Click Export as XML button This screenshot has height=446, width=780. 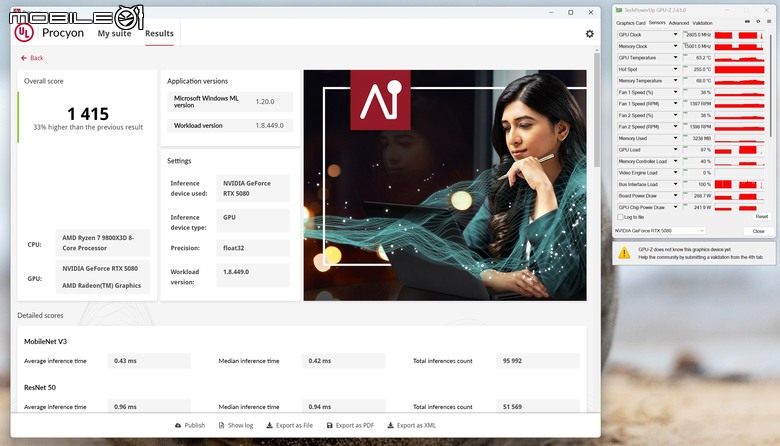click(x=412, y=426)
